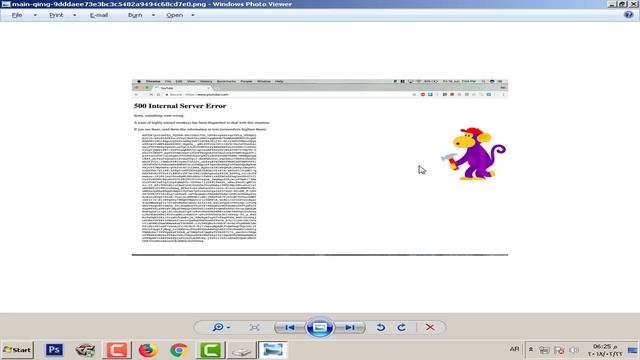640x360 pixels.
Task: Click the E-mail menu item
Action: point(99,15)
